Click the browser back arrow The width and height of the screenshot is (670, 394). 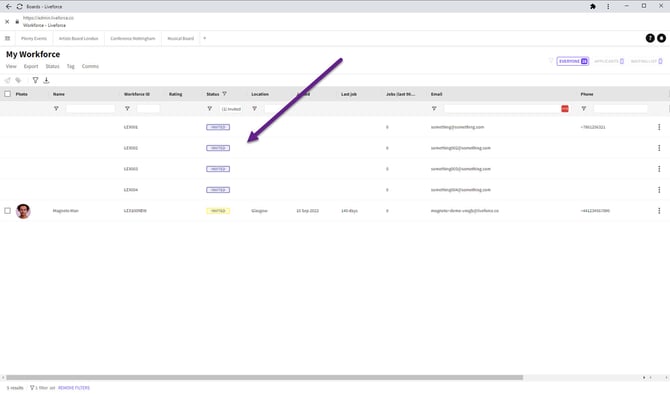tap(9, 6)
